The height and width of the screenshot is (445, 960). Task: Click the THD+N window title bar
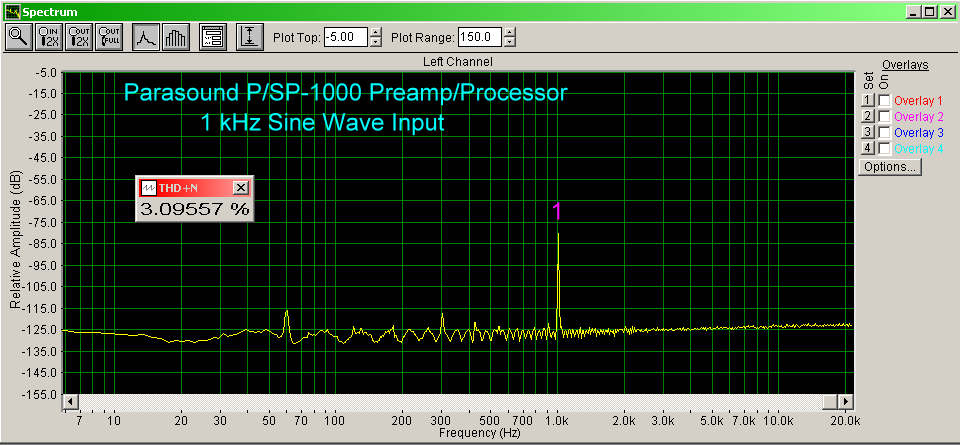(194, 187)
